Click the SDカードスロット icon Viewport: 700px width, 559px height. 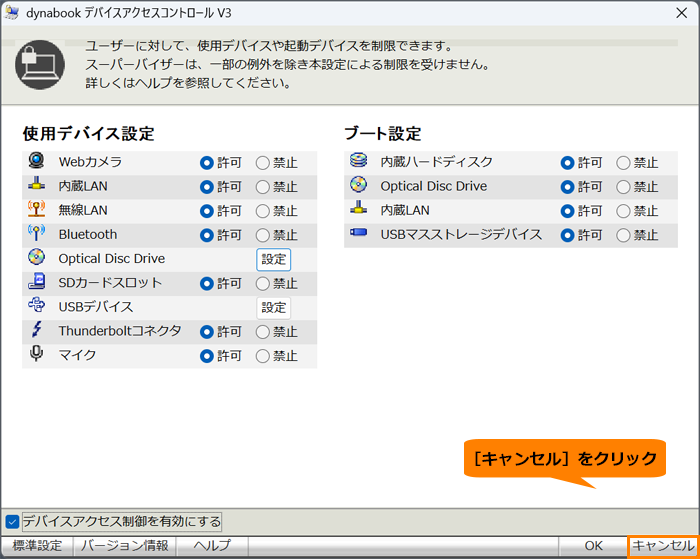[x=36, y=281]
